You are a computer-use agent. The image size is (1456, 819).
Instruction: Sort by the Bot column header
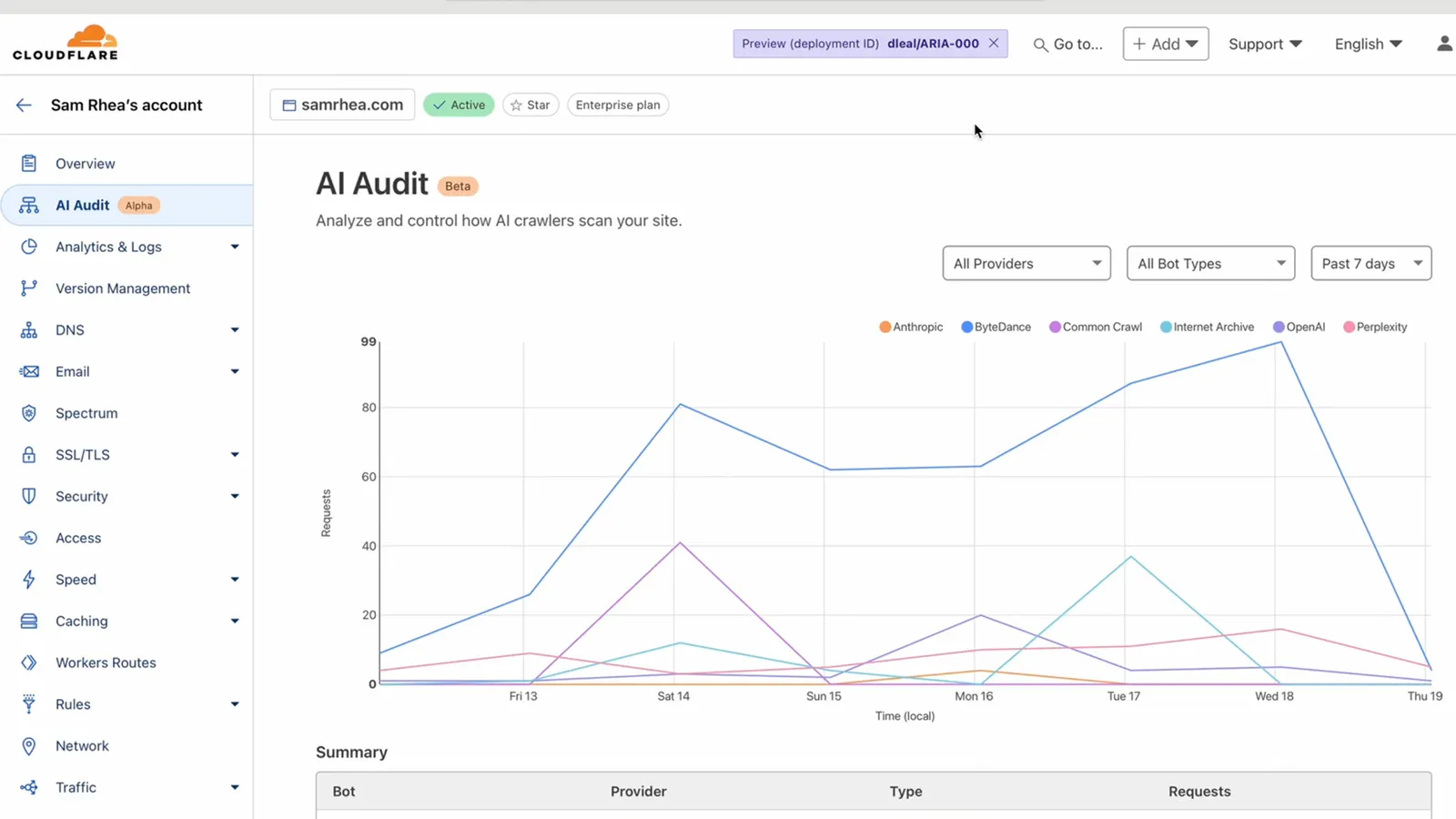pyautogui.click(x=344, y=792)
